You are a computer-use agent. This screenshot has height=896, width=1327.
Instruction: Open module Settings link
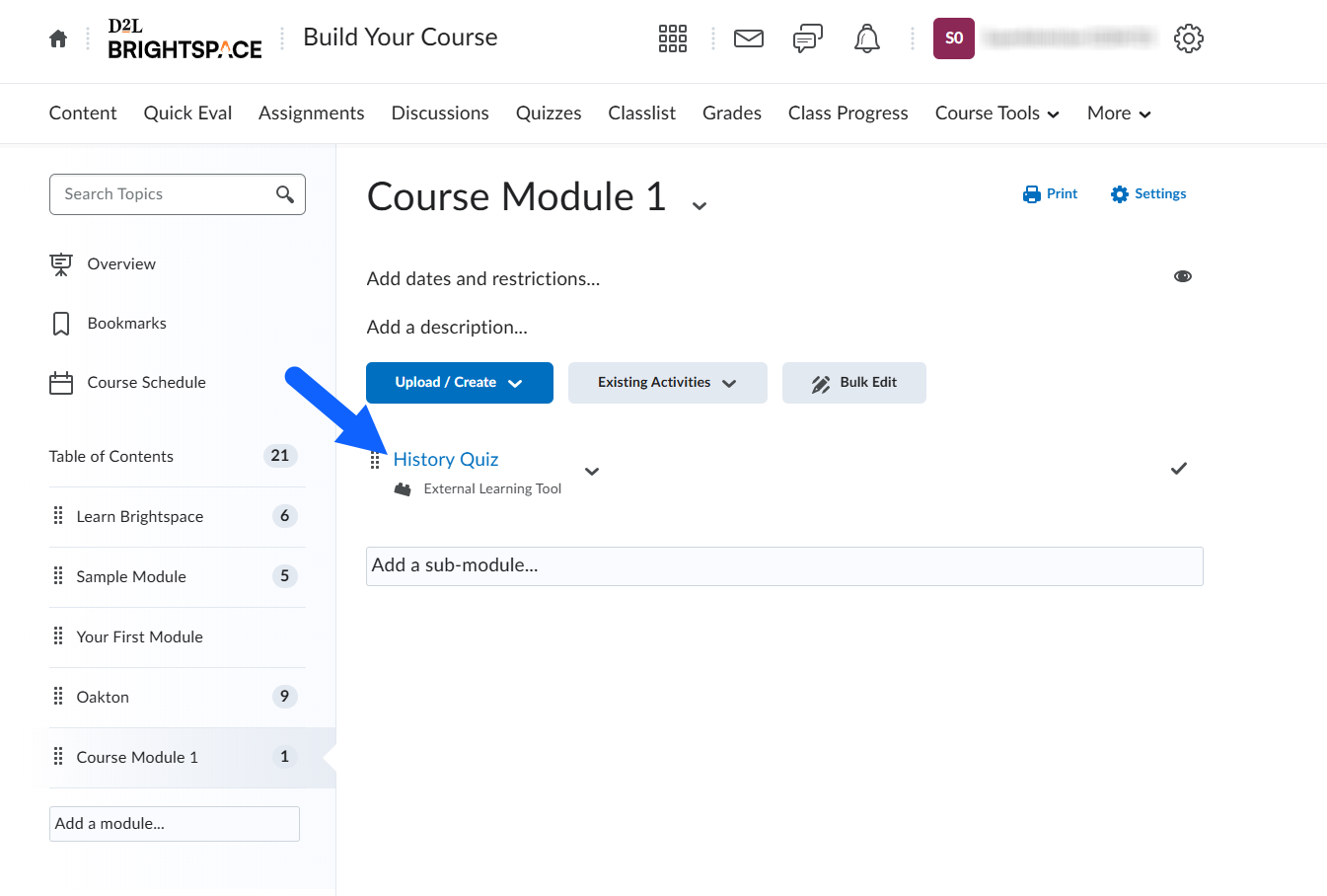click(x=1148, y=194)
